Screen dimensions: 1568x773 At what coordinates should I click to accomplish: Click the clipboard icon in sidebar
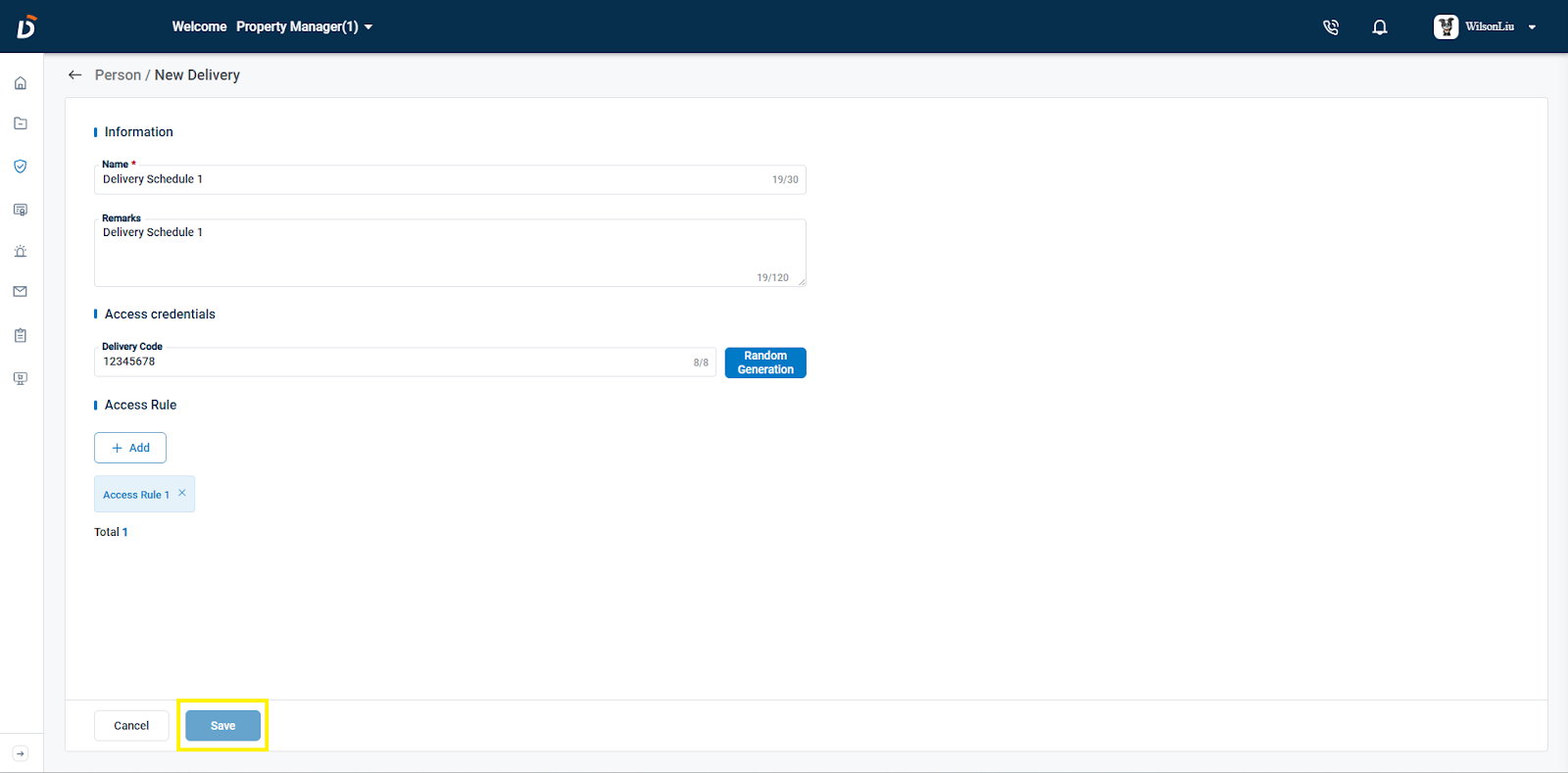point(21,335)
